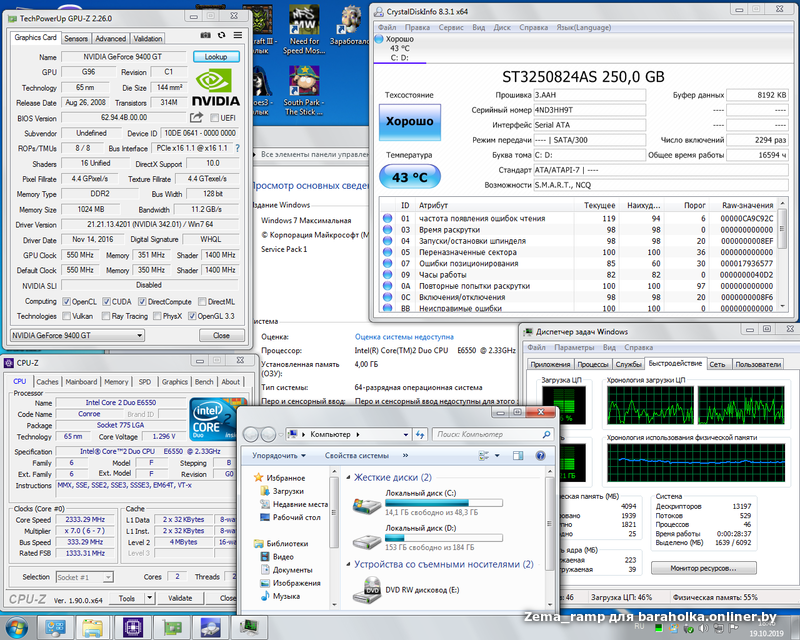Click Explorer search magnifier icon
Viewport: 800px width, 640px height.
click(x=546, y=434)
